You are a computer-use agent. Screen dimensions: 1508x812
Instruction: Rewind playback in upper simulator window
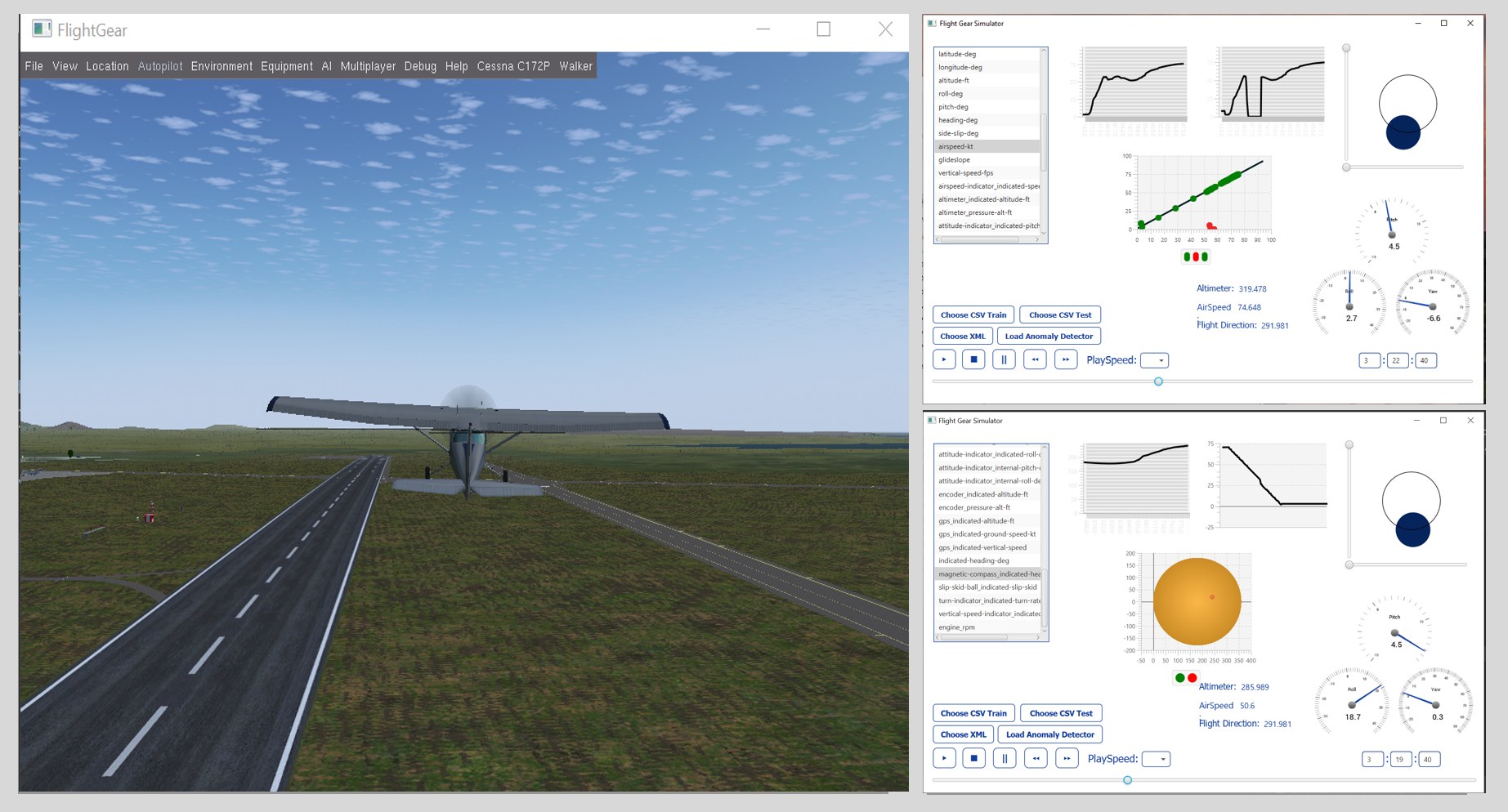[x=1035, y=359]
